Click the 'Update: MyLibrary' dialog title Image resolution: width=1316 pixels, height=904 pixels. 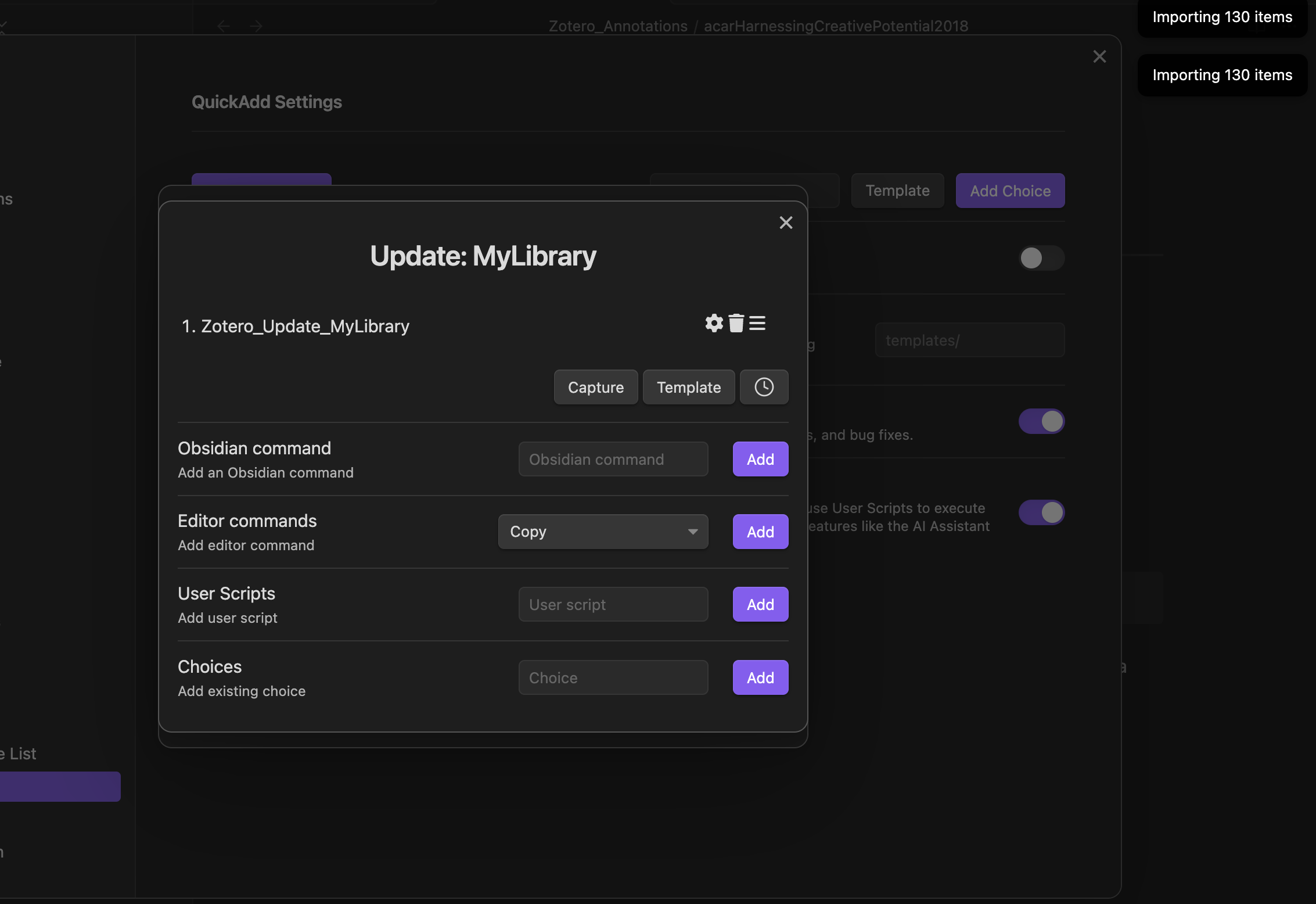pyautogui.click(x=483, y=256)
